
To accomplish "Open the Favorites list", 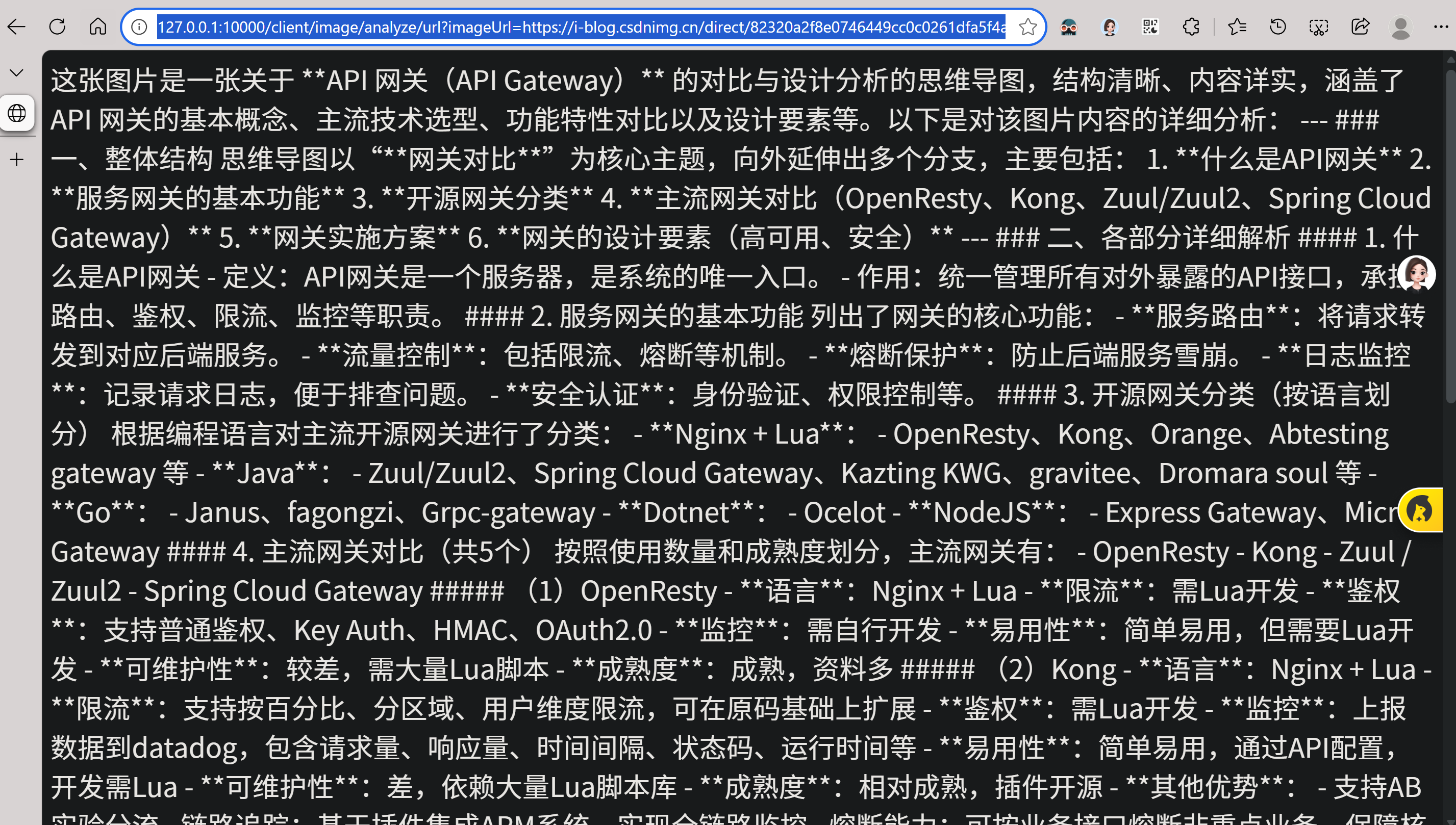I will coord(1237,27).
